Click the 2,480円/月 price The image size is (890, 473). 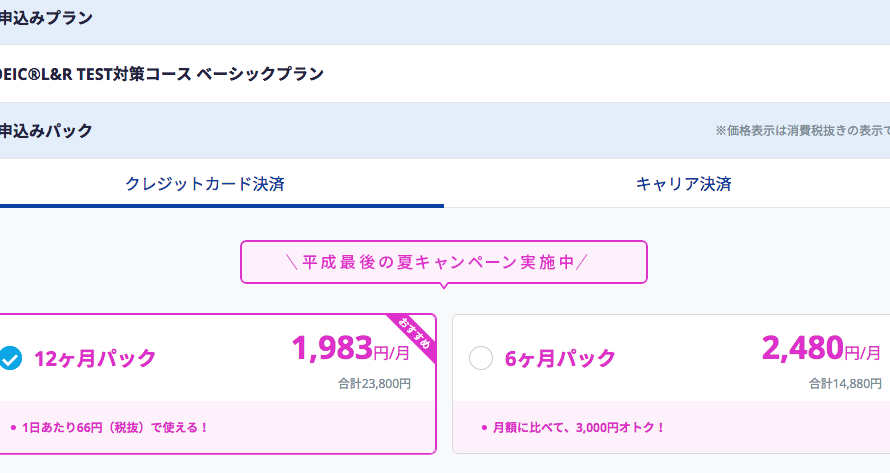click(x=821, y=348)
